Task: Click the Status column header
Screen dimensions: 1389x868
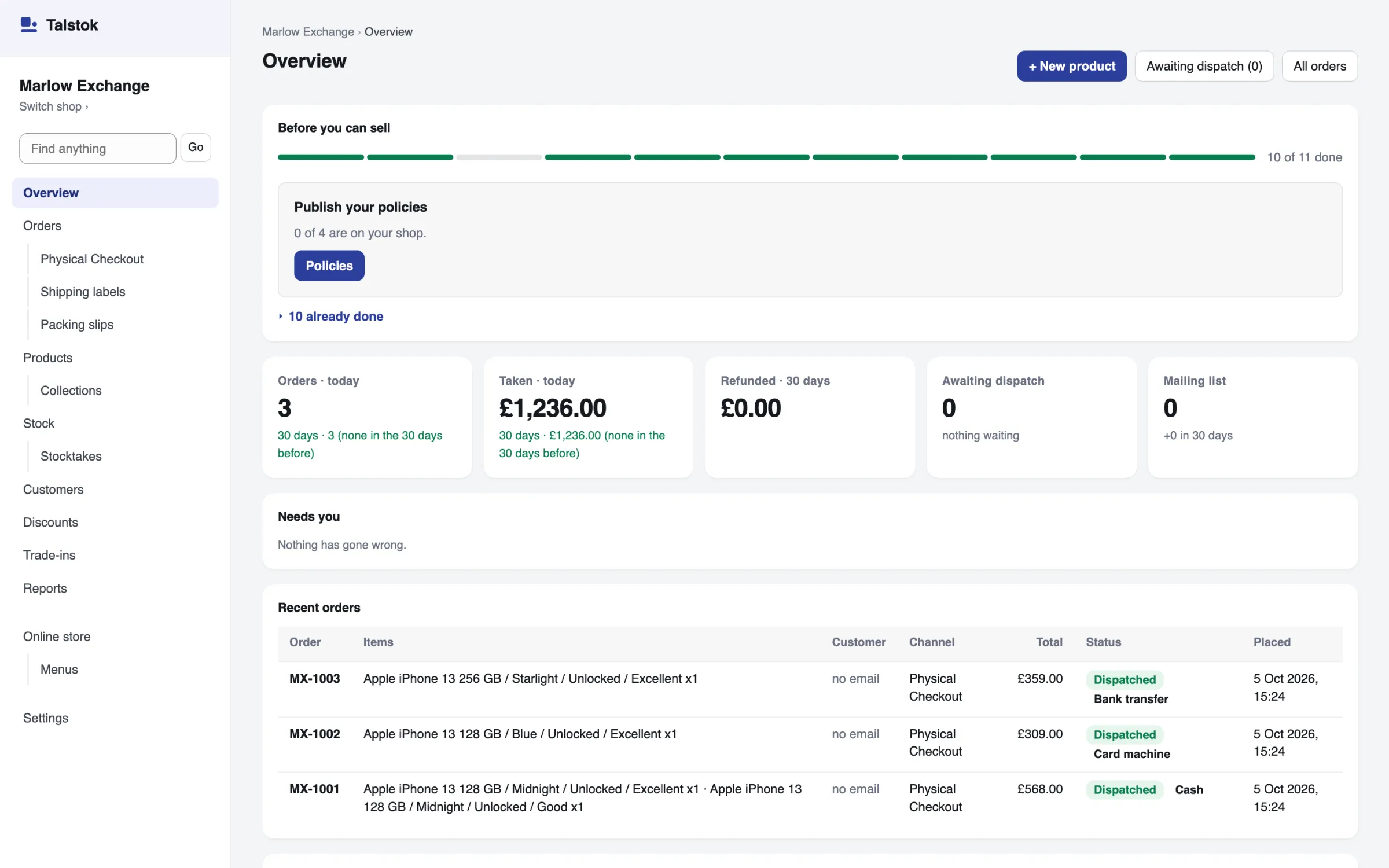Action: pyautogui.click(x=1104, y=642)
